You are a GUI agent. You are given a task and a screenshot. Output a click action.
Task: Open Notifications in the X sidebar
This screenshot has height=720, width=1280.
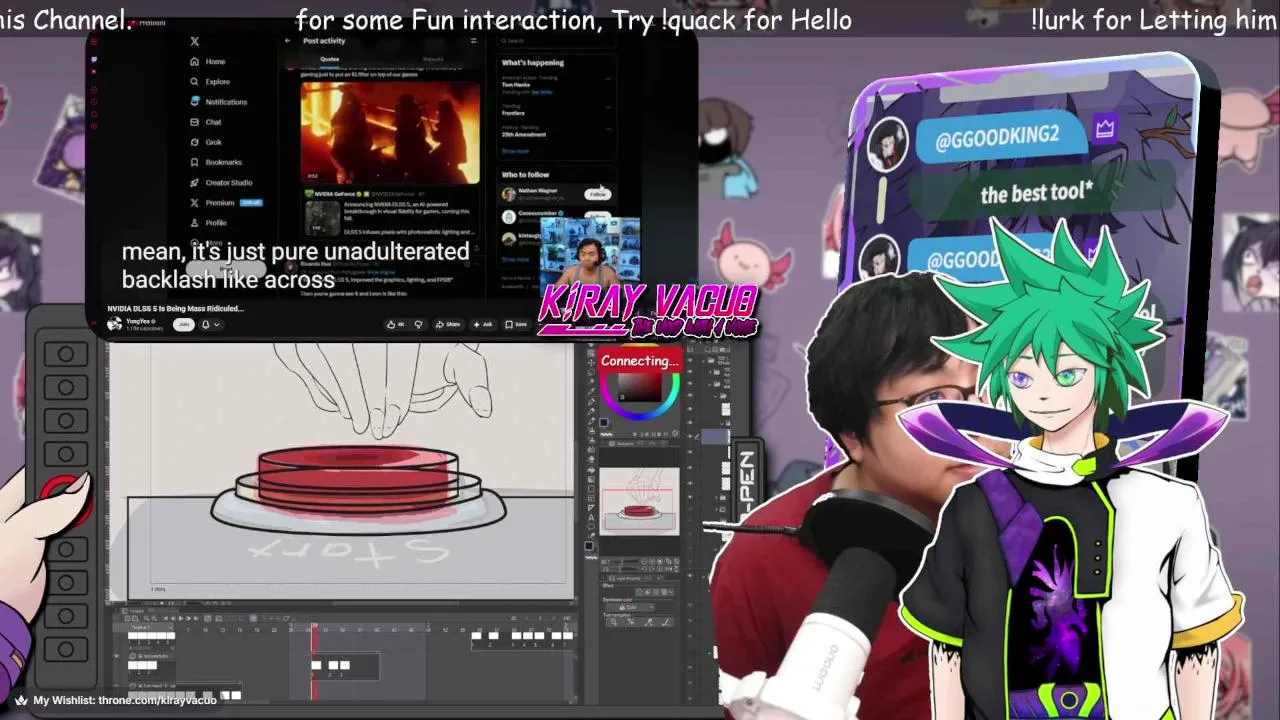pyautogui.click(x=218, y=102)
